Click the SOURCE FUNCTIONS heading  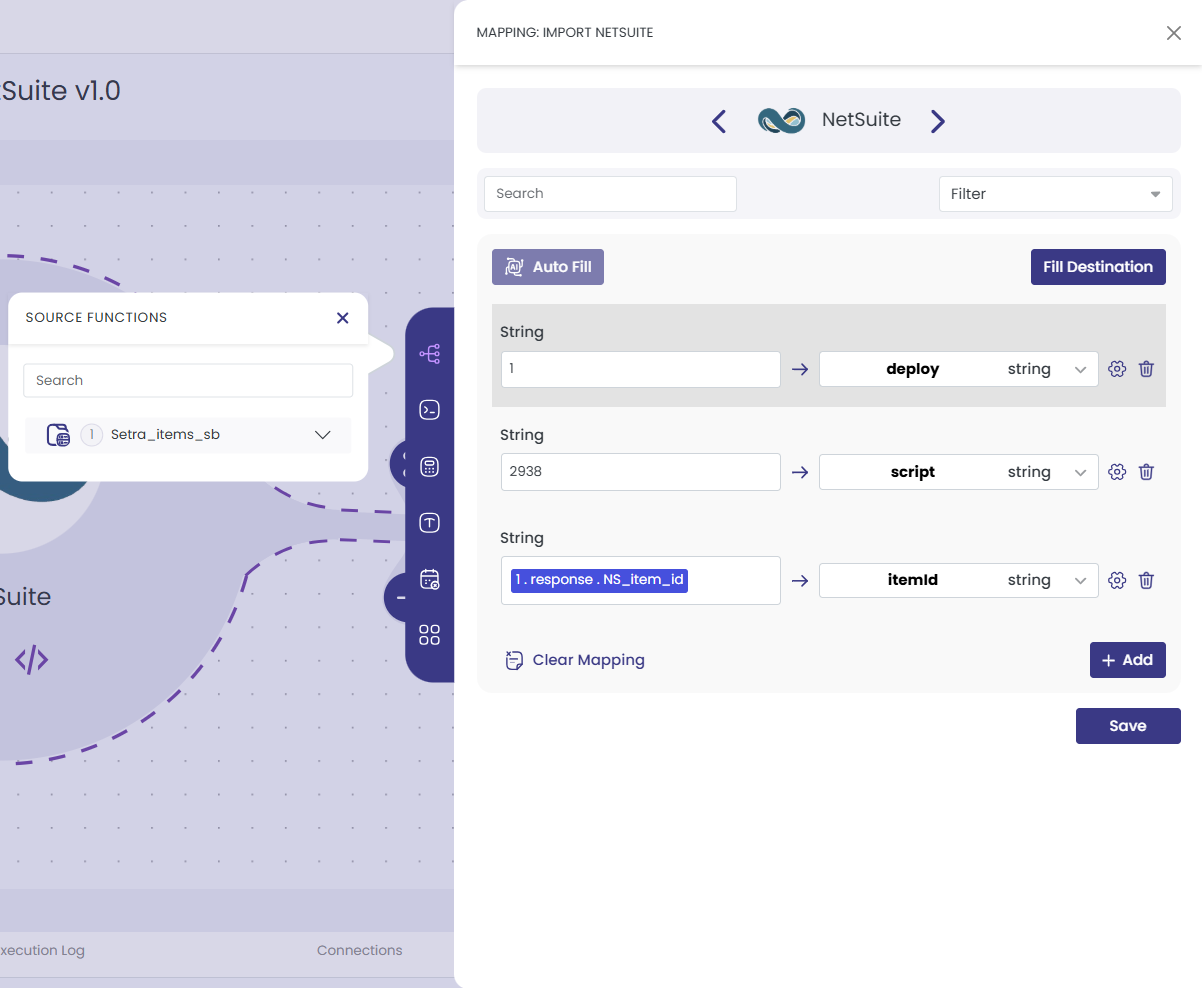[96, 318]
